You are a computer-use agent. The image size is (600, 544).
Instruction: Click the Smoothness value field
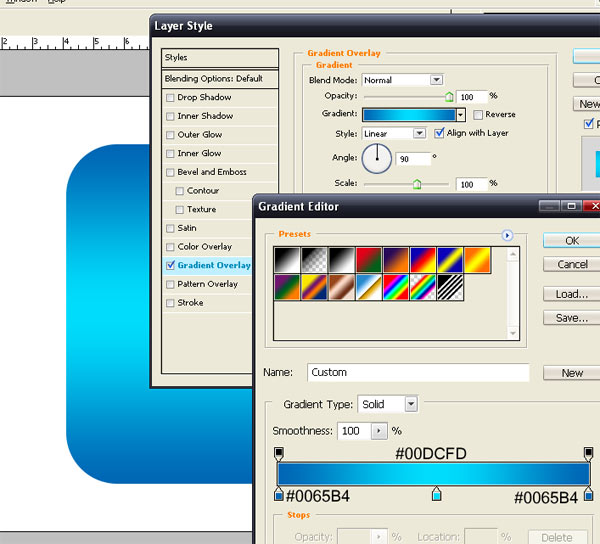coord(355,431)
